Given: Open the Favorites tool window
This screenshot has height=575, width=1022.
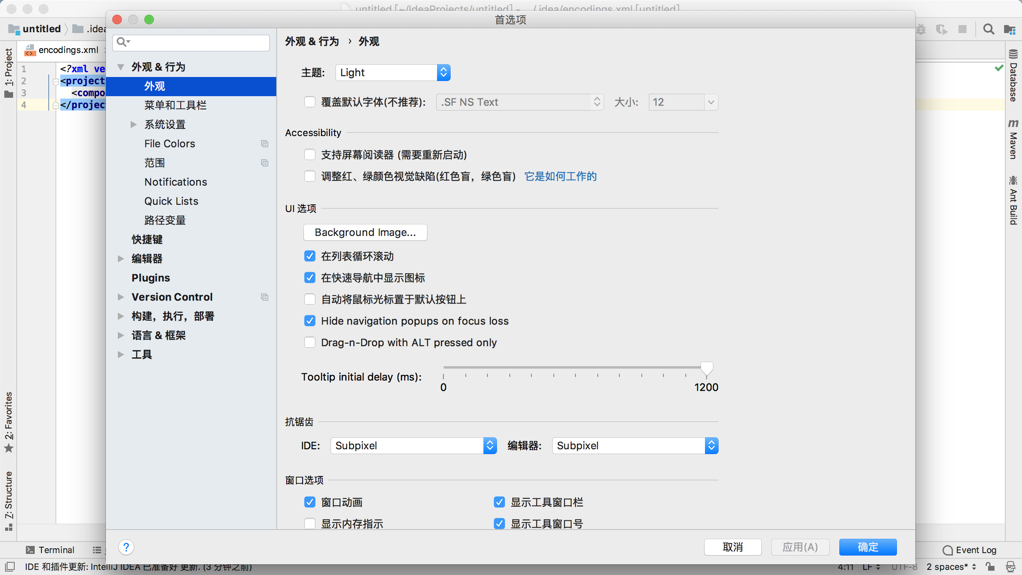Looking at the screenshot, I should click(8, 422).
